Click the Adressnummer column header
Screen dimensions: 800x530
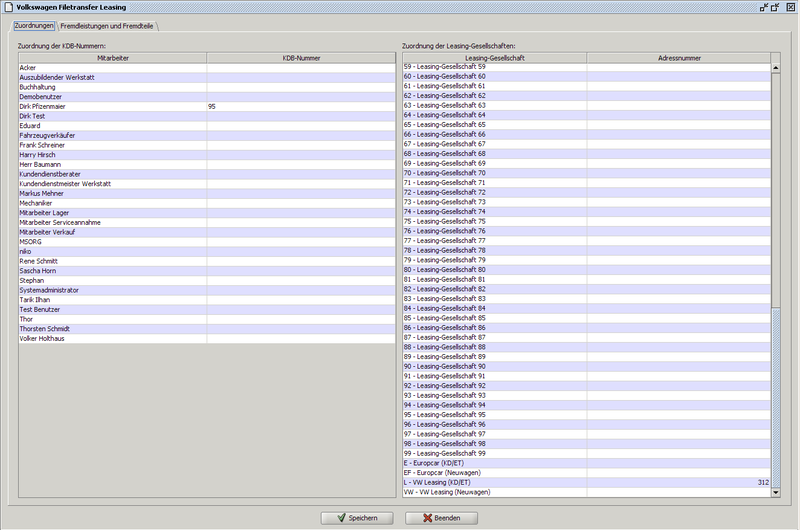[679, 58]
